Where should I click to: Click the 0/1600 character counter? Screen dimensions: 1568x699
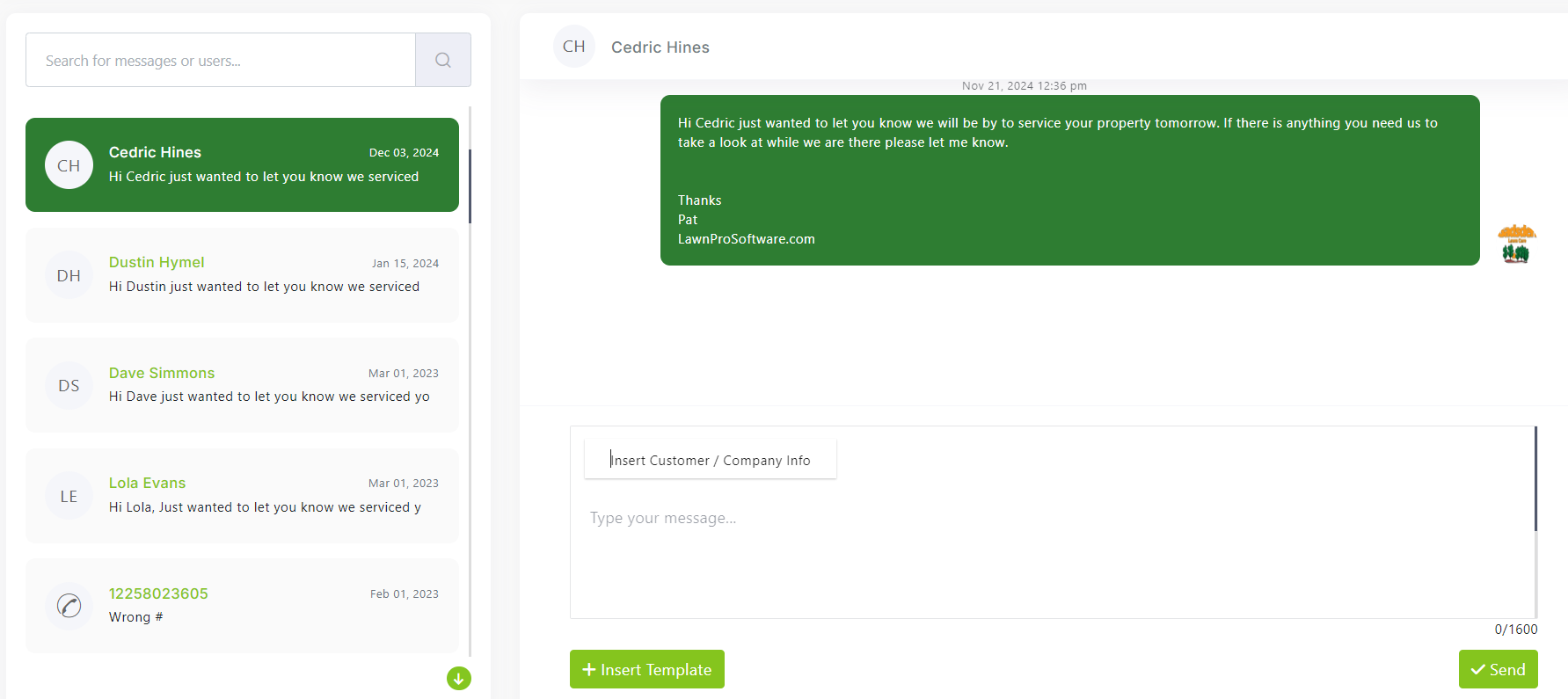pos(1516,630)
